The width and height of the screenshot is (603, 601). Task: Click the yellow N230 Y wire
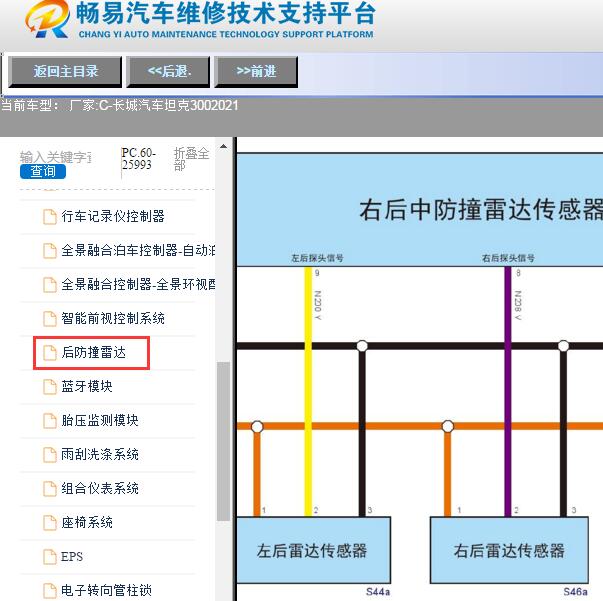(x=308, y=391)
